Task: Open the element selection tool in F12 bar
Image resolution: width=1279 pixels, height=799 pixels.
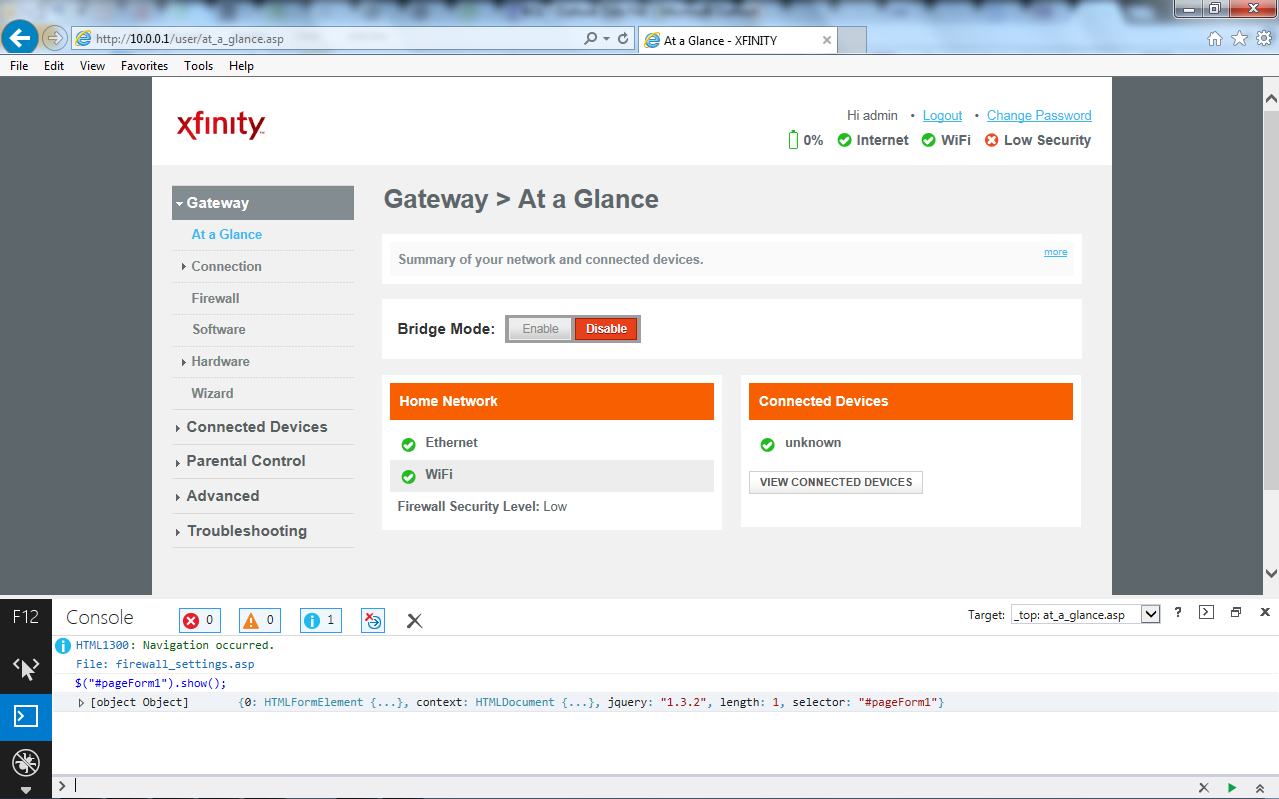Action: (x=25, y=666)
